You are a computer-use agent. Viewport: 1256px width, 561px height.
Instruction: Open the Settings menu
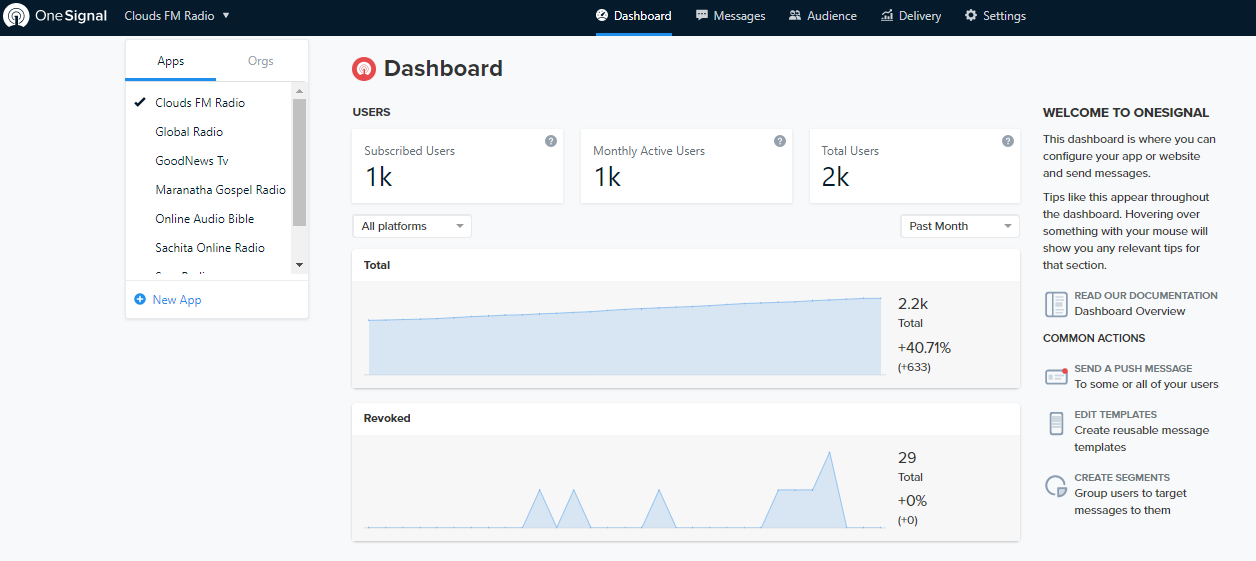click(x=995, y=16)
